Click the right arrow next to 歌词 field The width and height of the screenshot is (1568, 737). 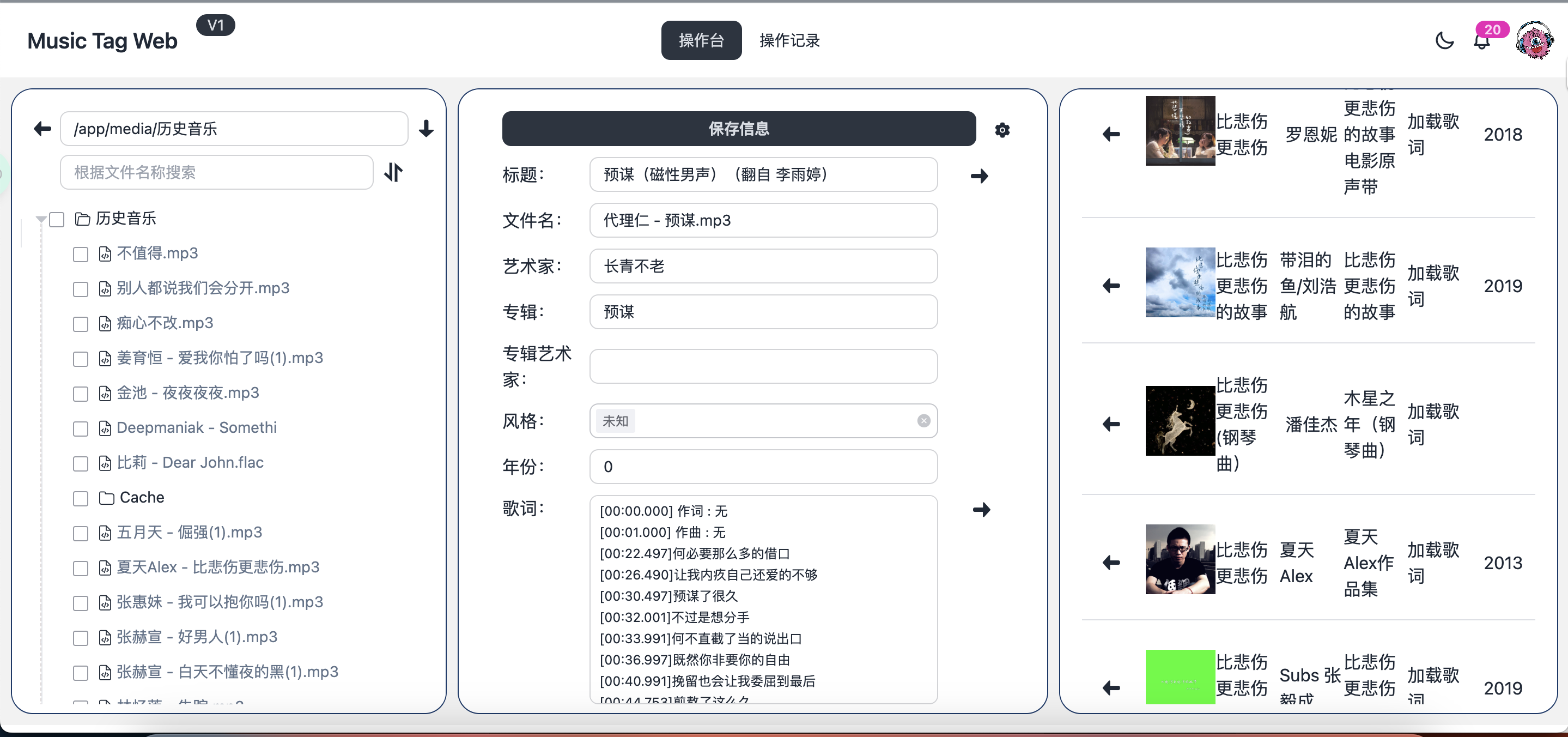point(981,509)
